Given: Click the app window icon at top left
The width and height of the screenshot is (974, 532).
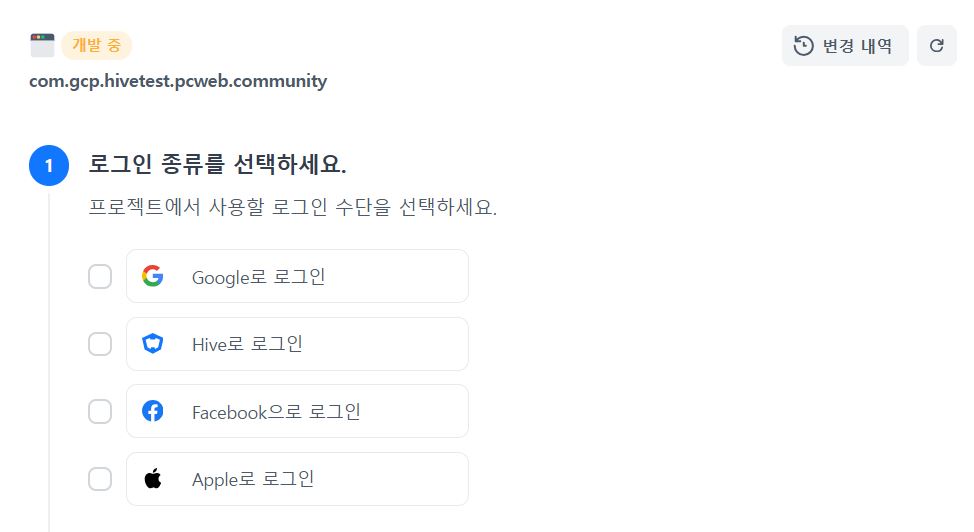Looking at the screenshot, I should (42, 45).
